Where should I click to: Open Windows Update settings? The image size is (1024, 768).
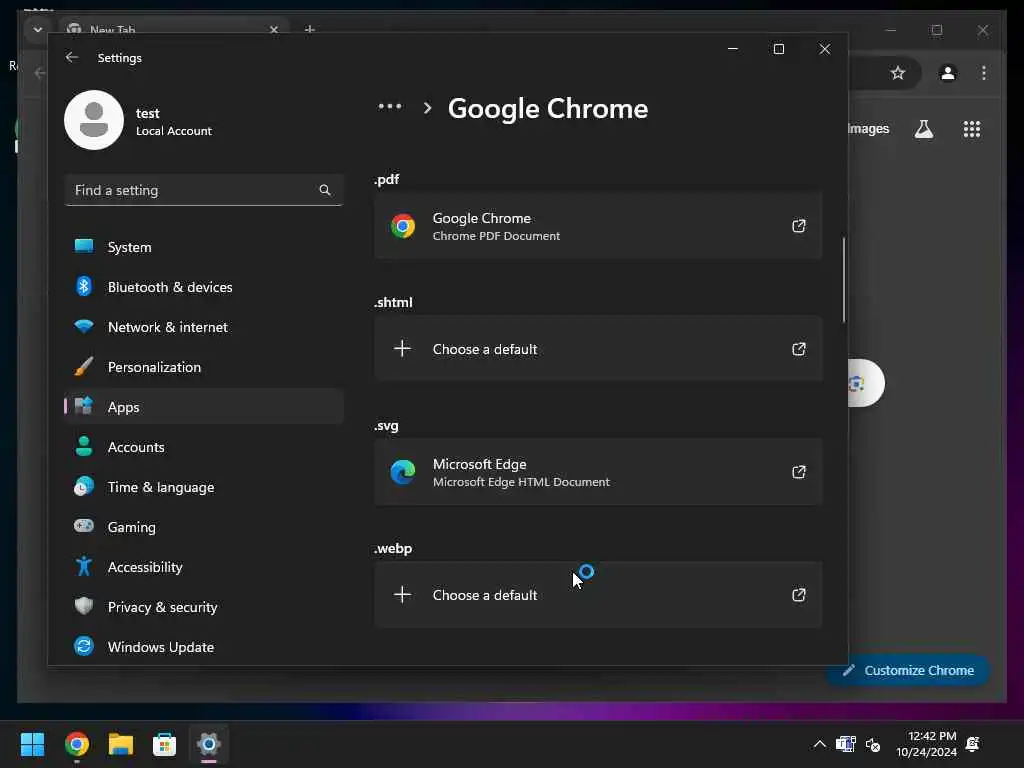tap(204, 647)
